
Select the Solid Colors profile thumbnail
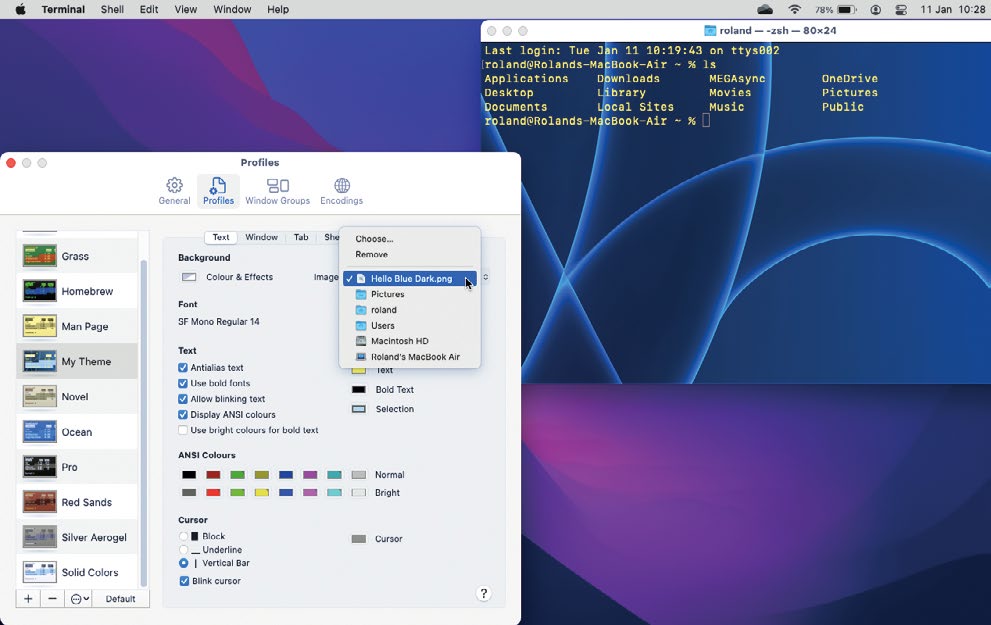tap(39, 572)
